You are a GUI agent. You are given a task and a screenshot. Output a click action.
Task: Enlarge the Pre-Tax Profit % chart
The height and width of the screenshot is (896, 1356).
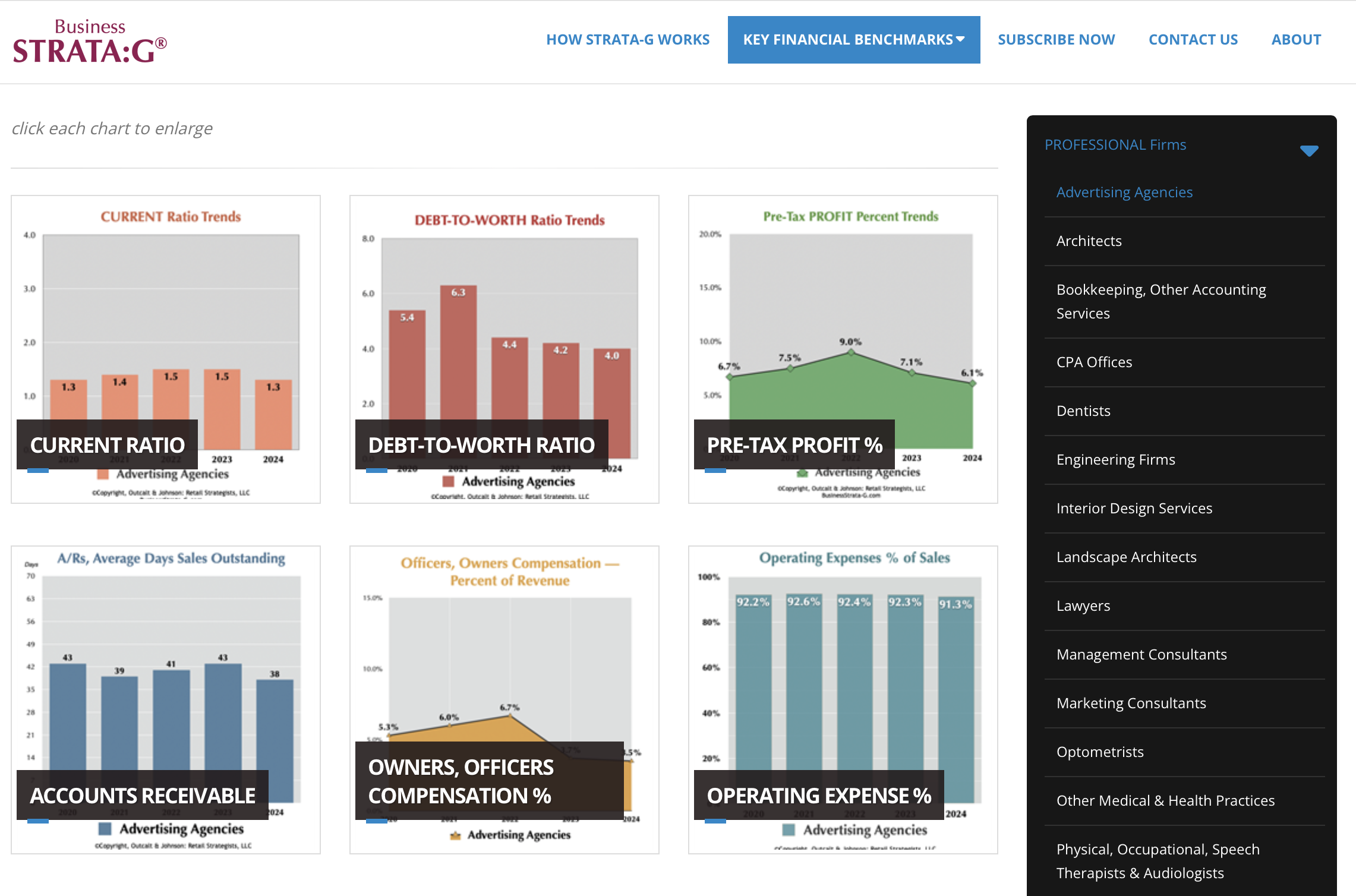pos(843,349)
